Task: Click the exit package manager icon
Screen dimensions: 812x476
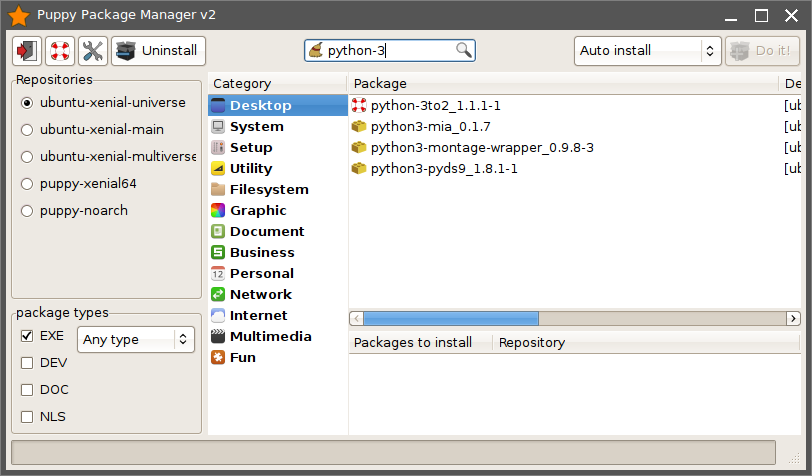Action: pos(27,51)
